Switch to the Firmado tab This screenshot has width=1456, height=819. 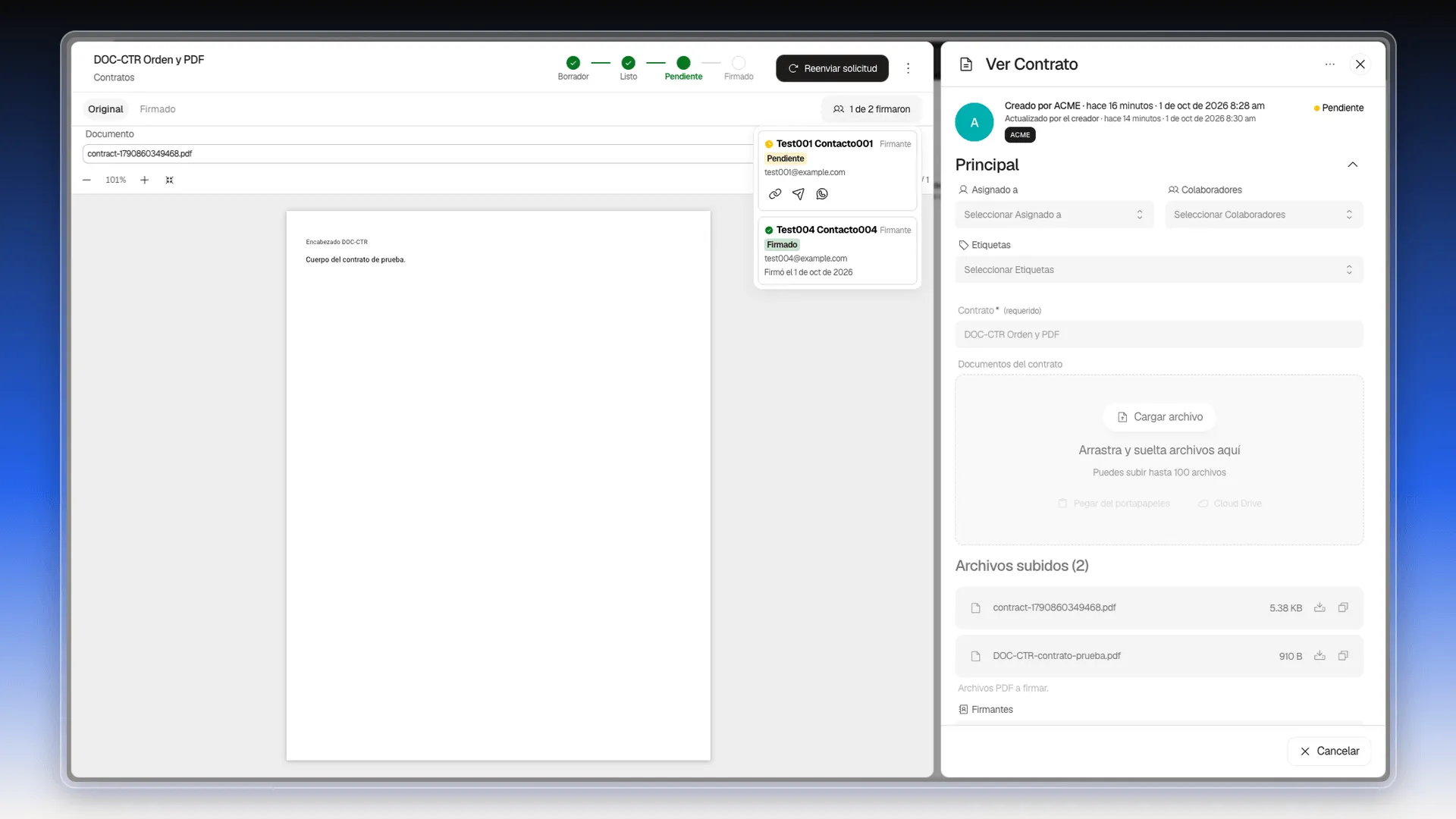[157, 109]
